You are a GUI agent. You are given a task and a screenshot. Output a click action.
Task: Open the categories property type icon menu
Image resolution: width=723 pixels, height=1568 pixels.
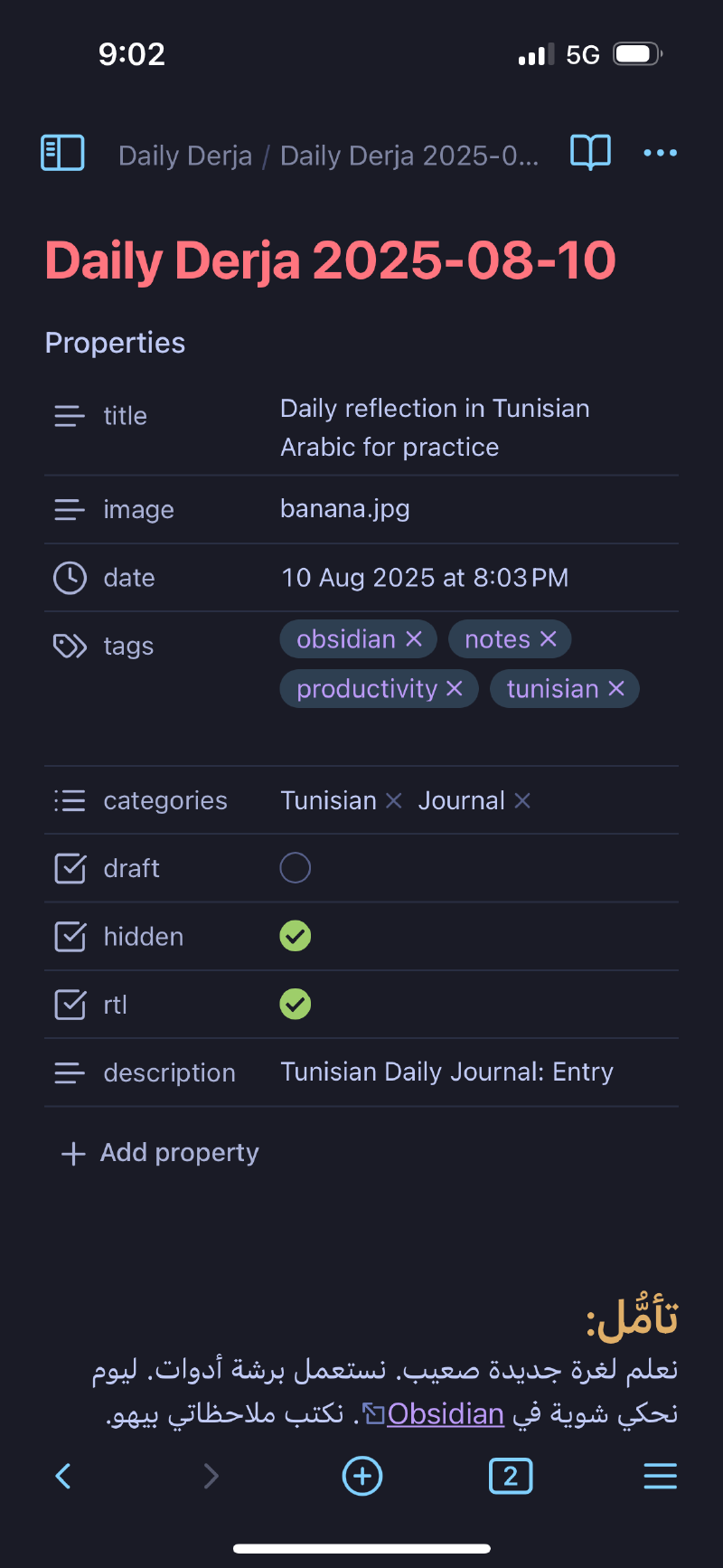(70, 800)
